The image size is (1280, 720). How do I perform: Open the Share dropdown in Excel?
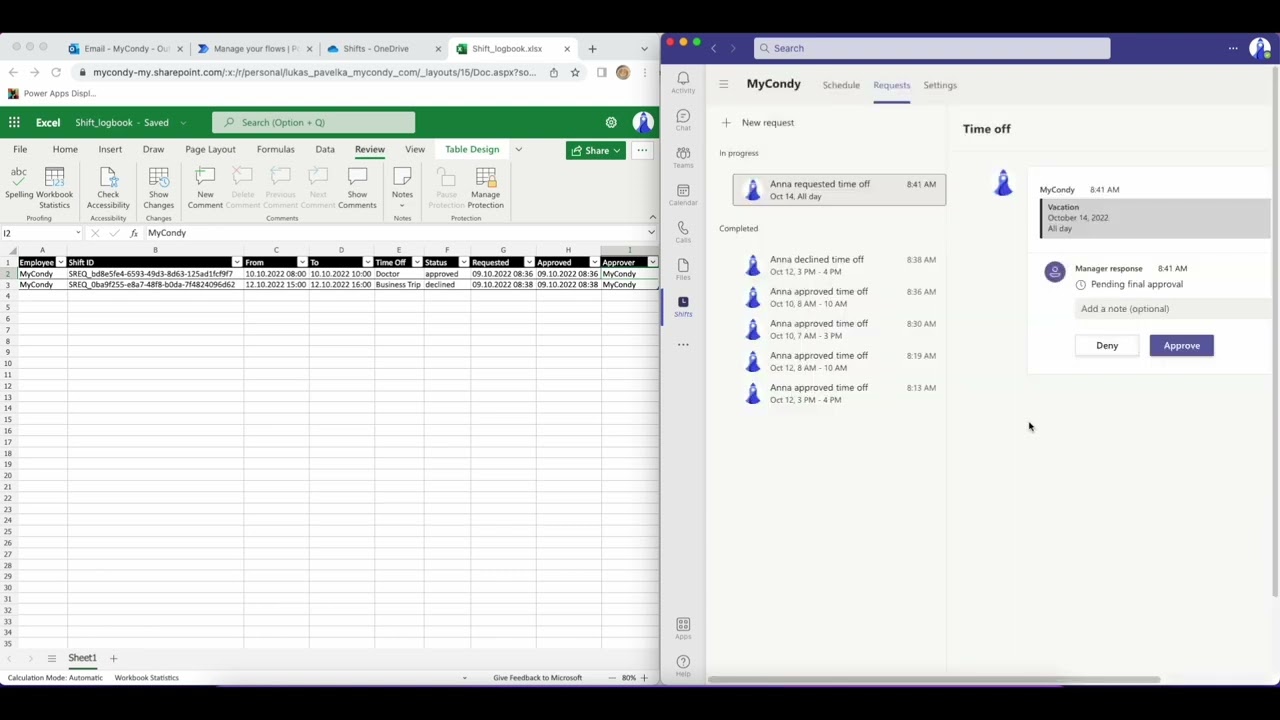(595, 150)
